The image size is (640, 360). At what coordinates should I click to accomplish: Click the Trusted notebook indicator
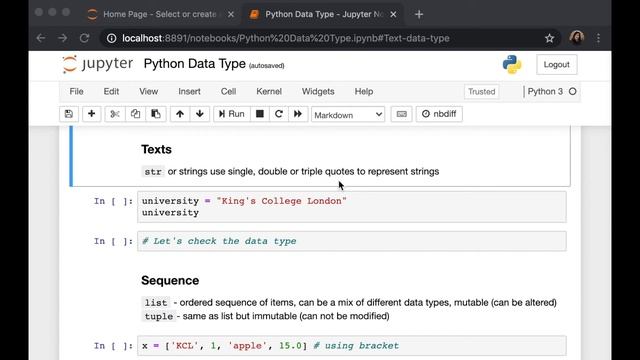coord(482,91)
